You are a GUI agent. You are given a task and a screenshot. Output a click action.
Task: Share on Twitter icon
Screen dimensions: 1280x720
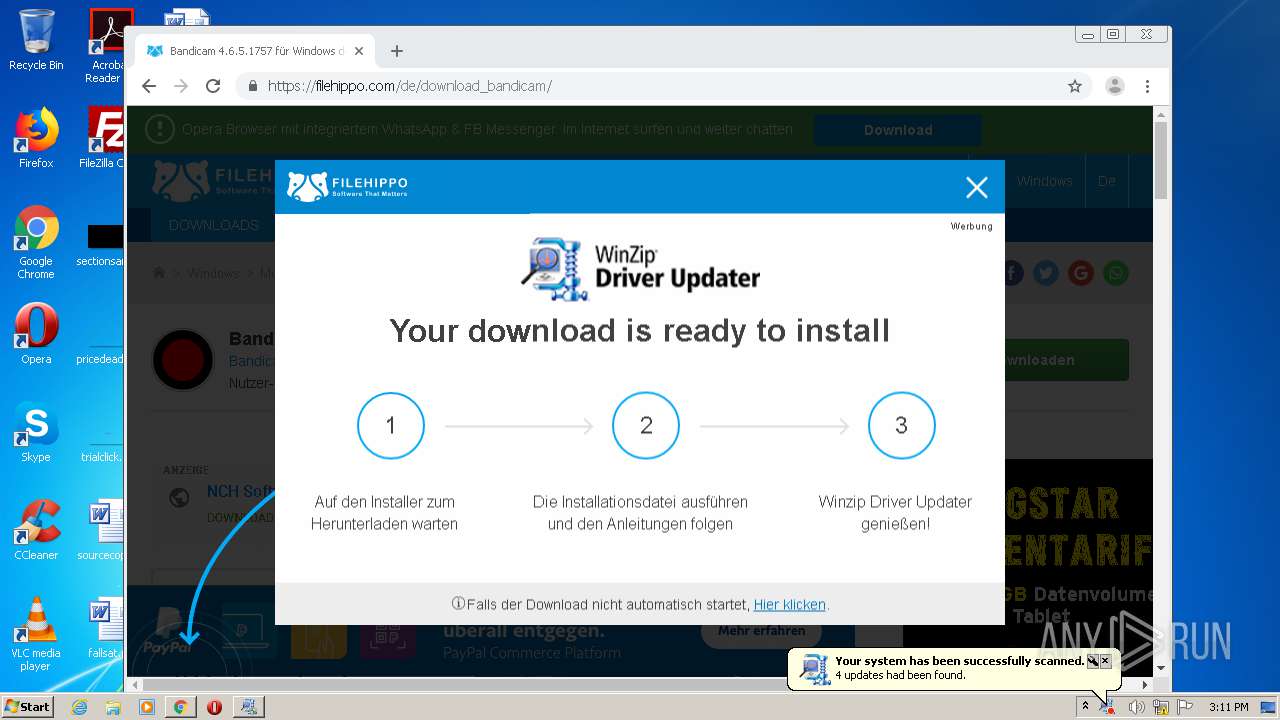click(x=1046, y=273)
